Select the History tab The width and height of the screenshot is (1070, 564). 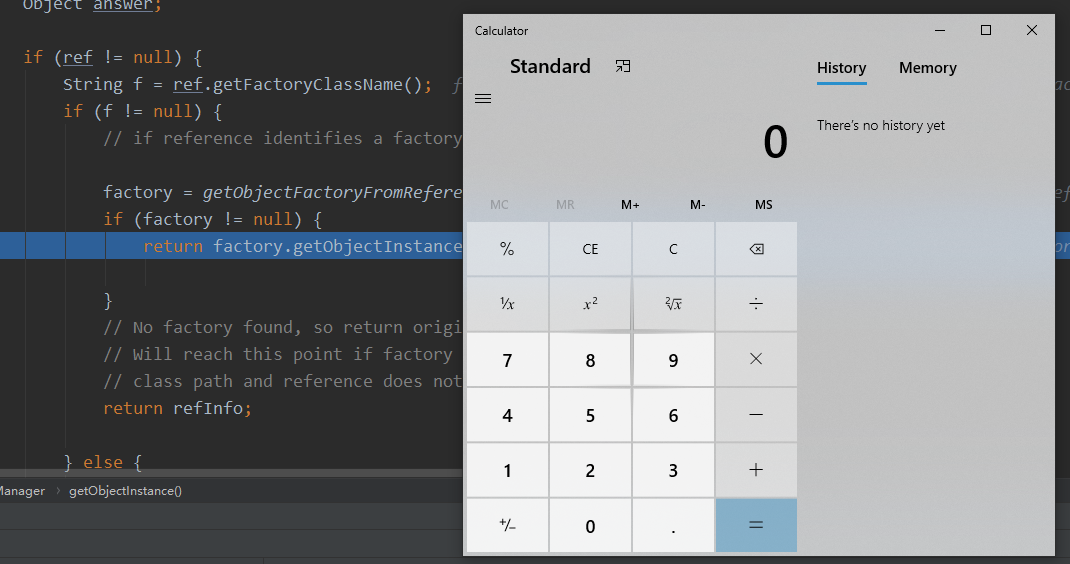click(841, 68)
